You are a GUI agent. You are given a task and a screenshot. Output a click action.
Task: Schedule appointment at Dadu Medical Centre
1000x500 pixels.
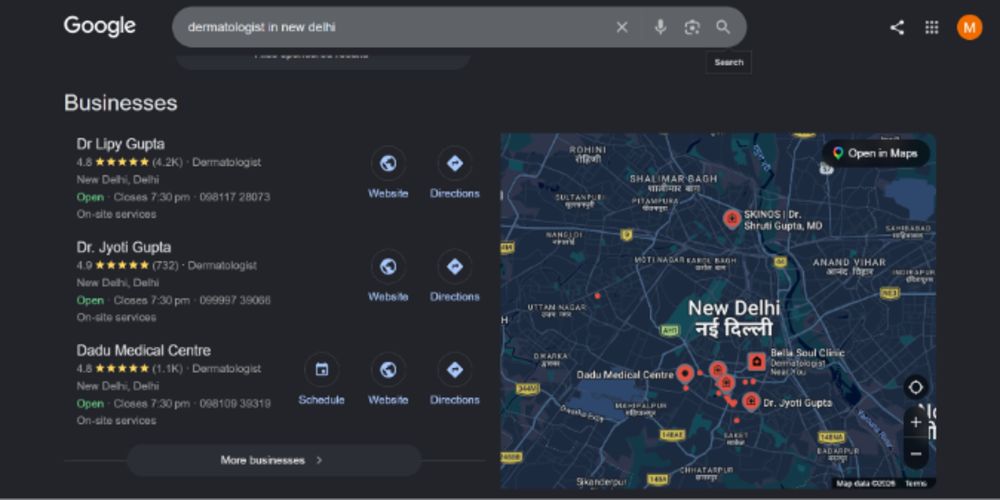321,370
